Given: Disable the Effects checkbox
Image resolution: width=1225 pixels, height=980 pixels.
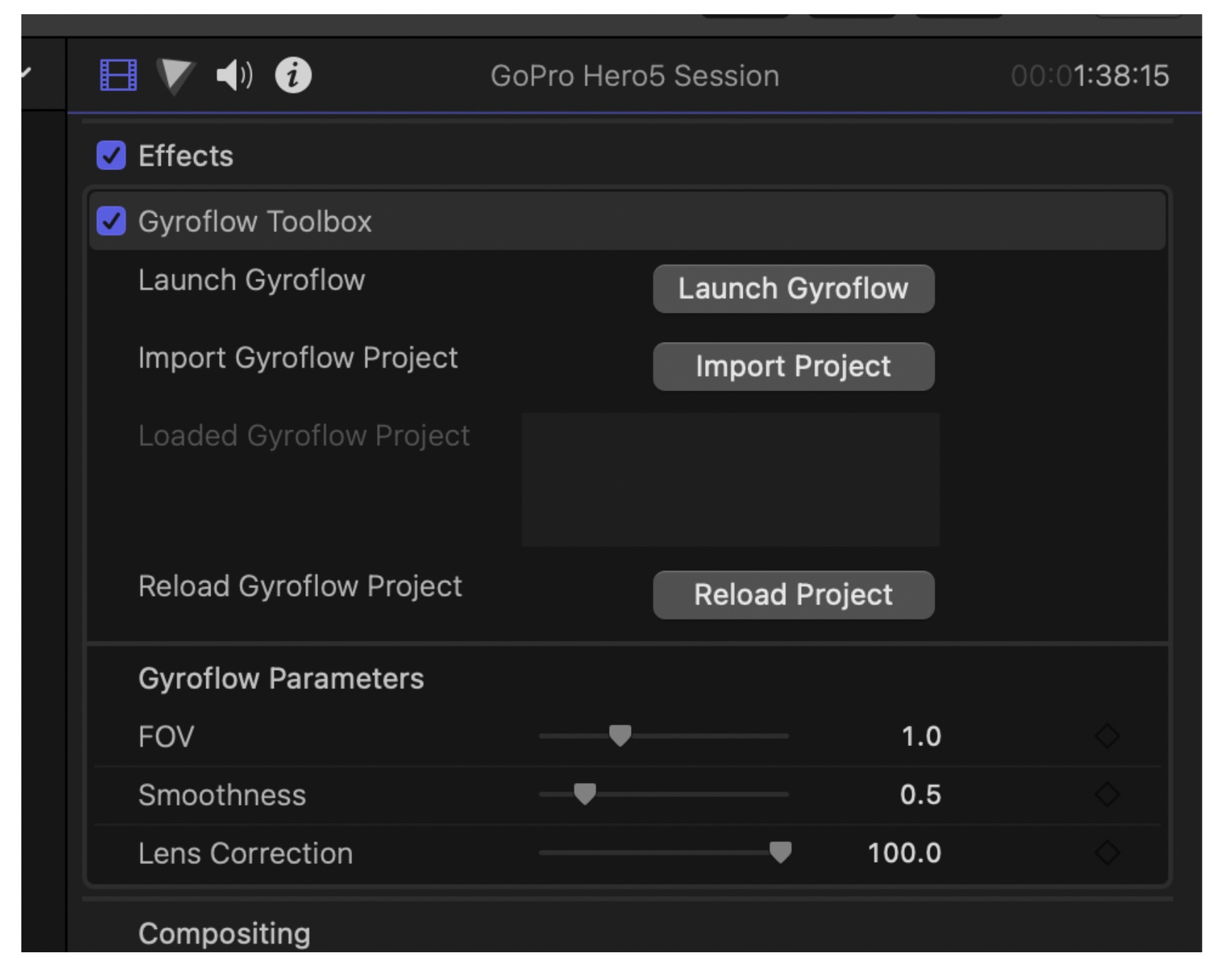Looking at the screenshot, I should pyautogui.click(x=112, y=156).
